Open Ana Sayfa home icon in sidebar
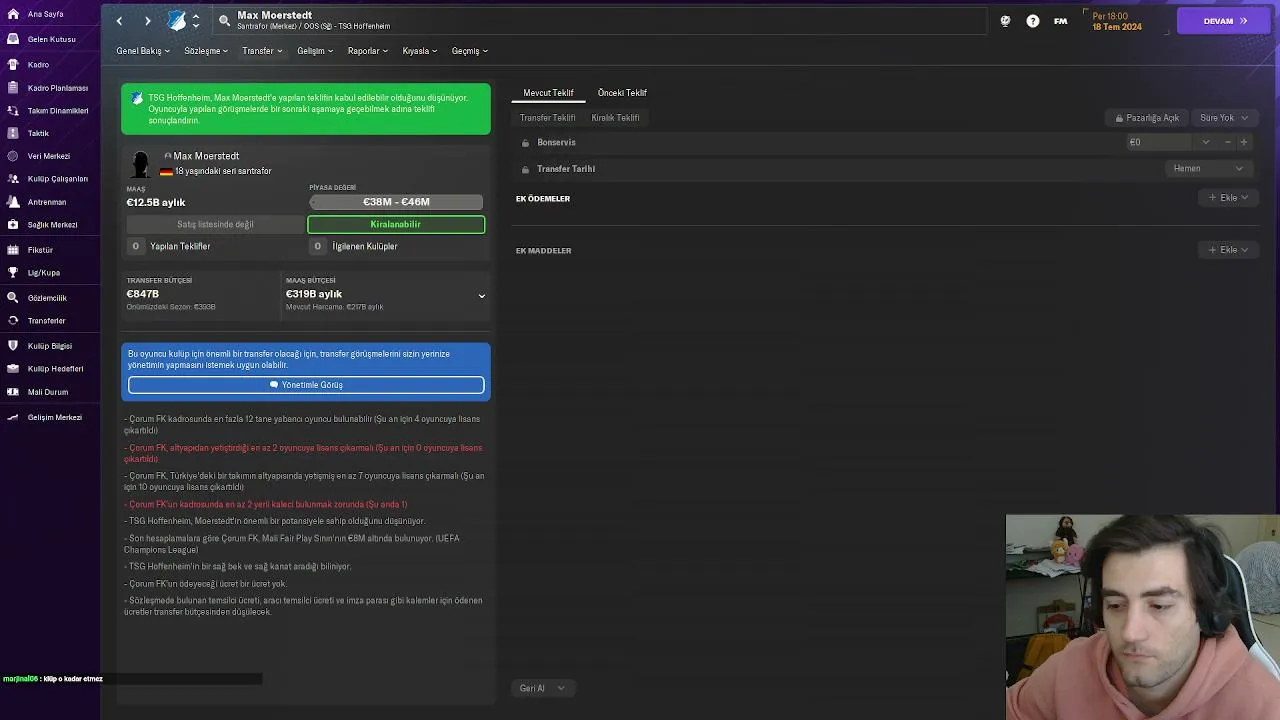Screen dimensions: 1280x720 click(x=13, y=14)
